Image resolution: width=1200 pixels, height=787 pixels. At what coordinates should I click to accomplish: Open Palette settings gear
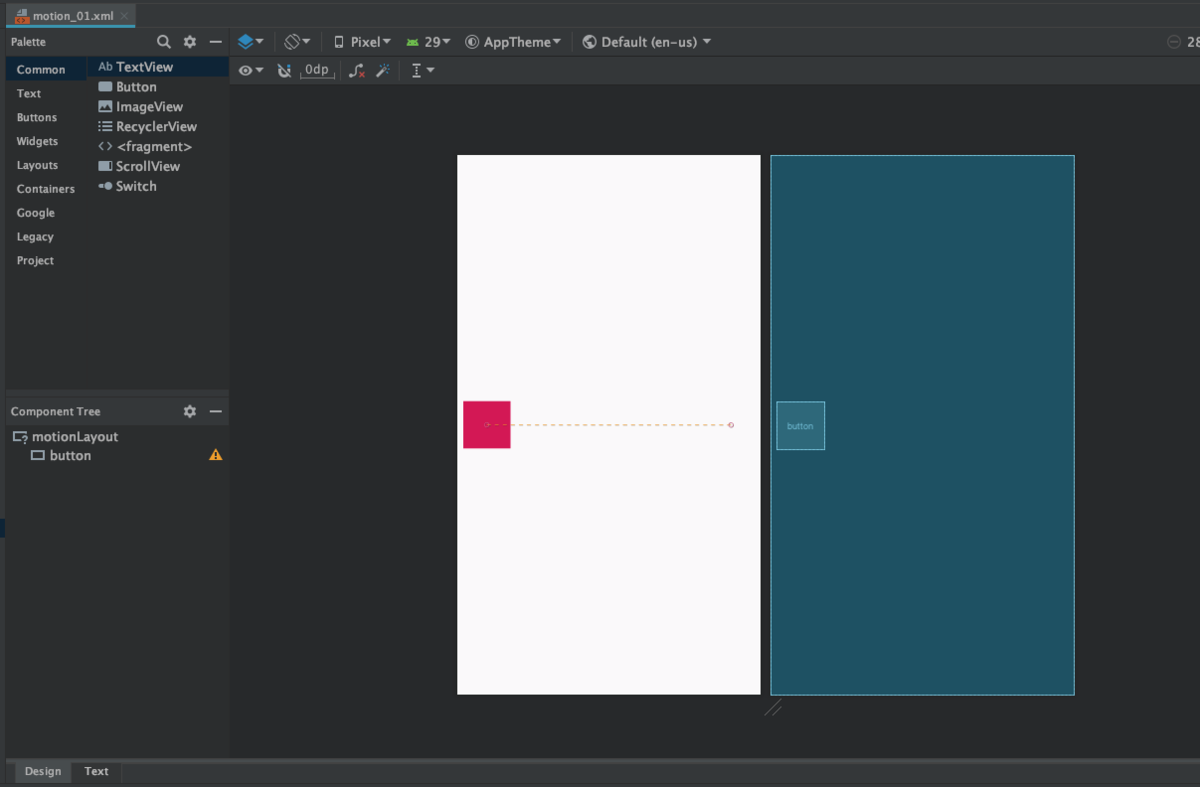pos(190,42)
